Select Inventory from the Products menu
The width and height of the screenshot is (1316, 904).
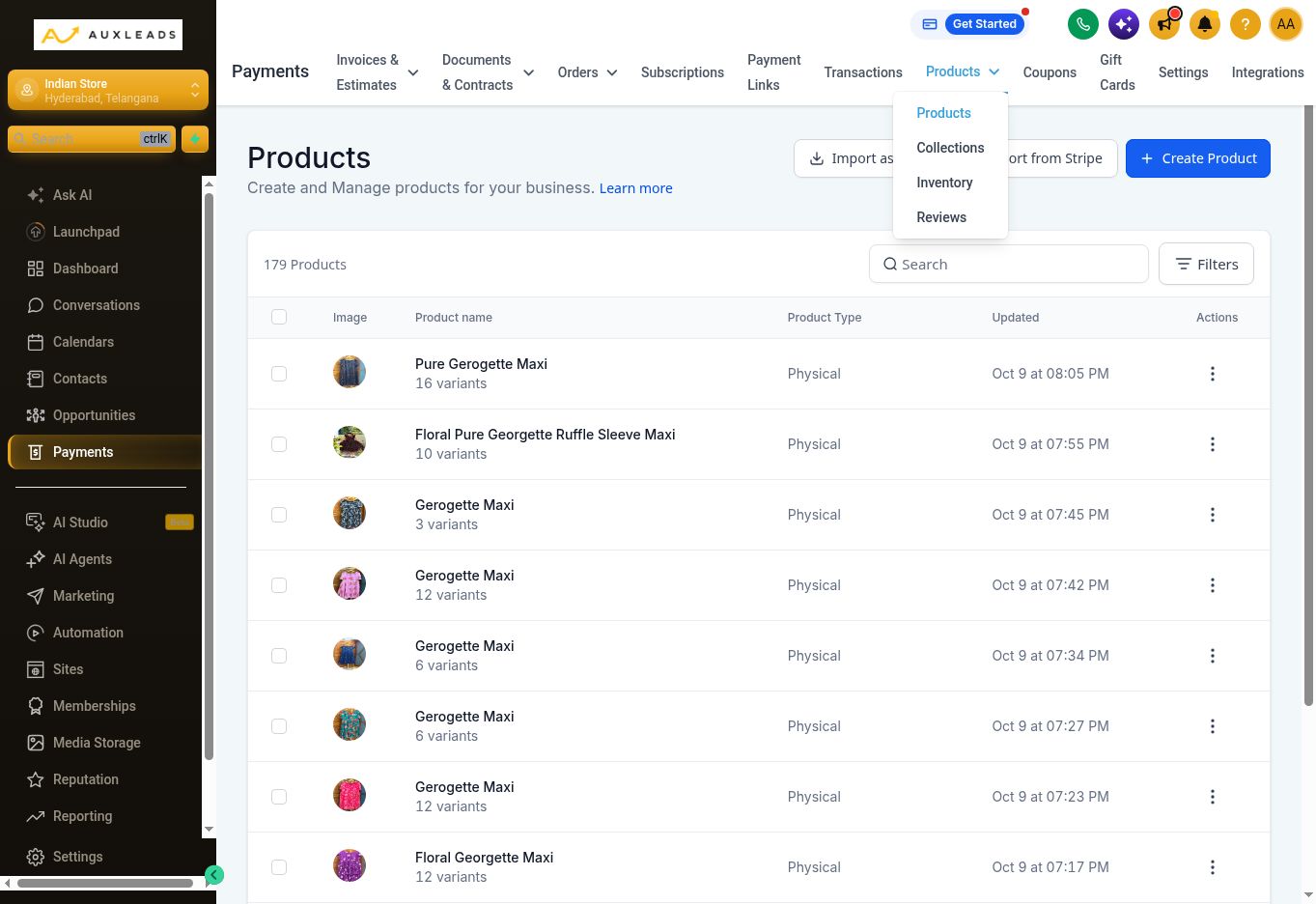click(x=944, y=183)
